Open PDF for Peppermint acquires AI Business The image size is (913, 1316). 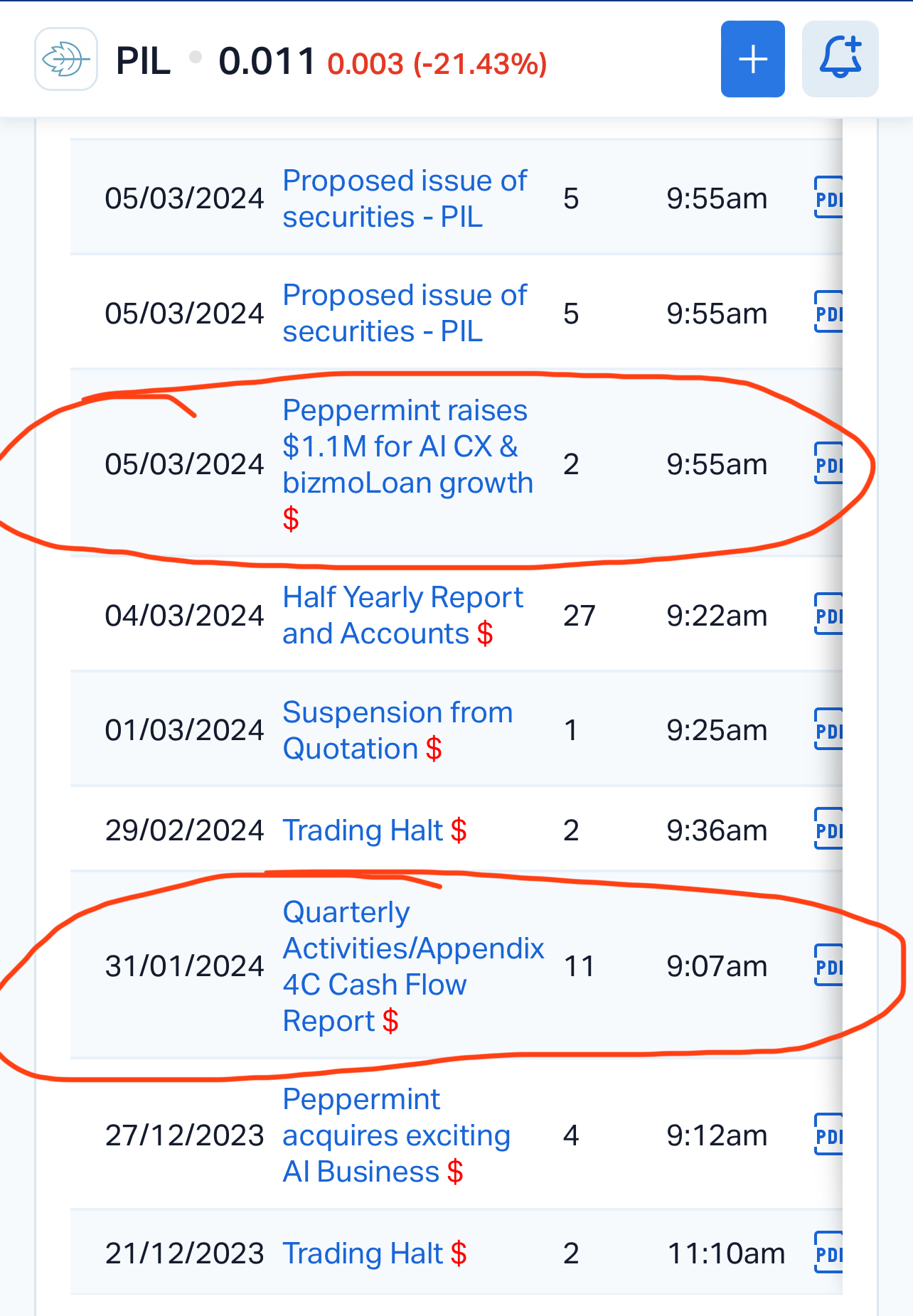click(828, 1135)
